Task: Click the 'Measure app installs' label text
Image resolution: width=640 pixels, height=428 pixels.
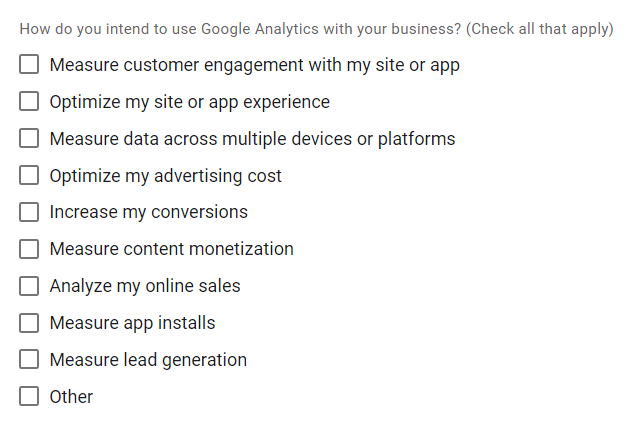Action: [132, 323]
